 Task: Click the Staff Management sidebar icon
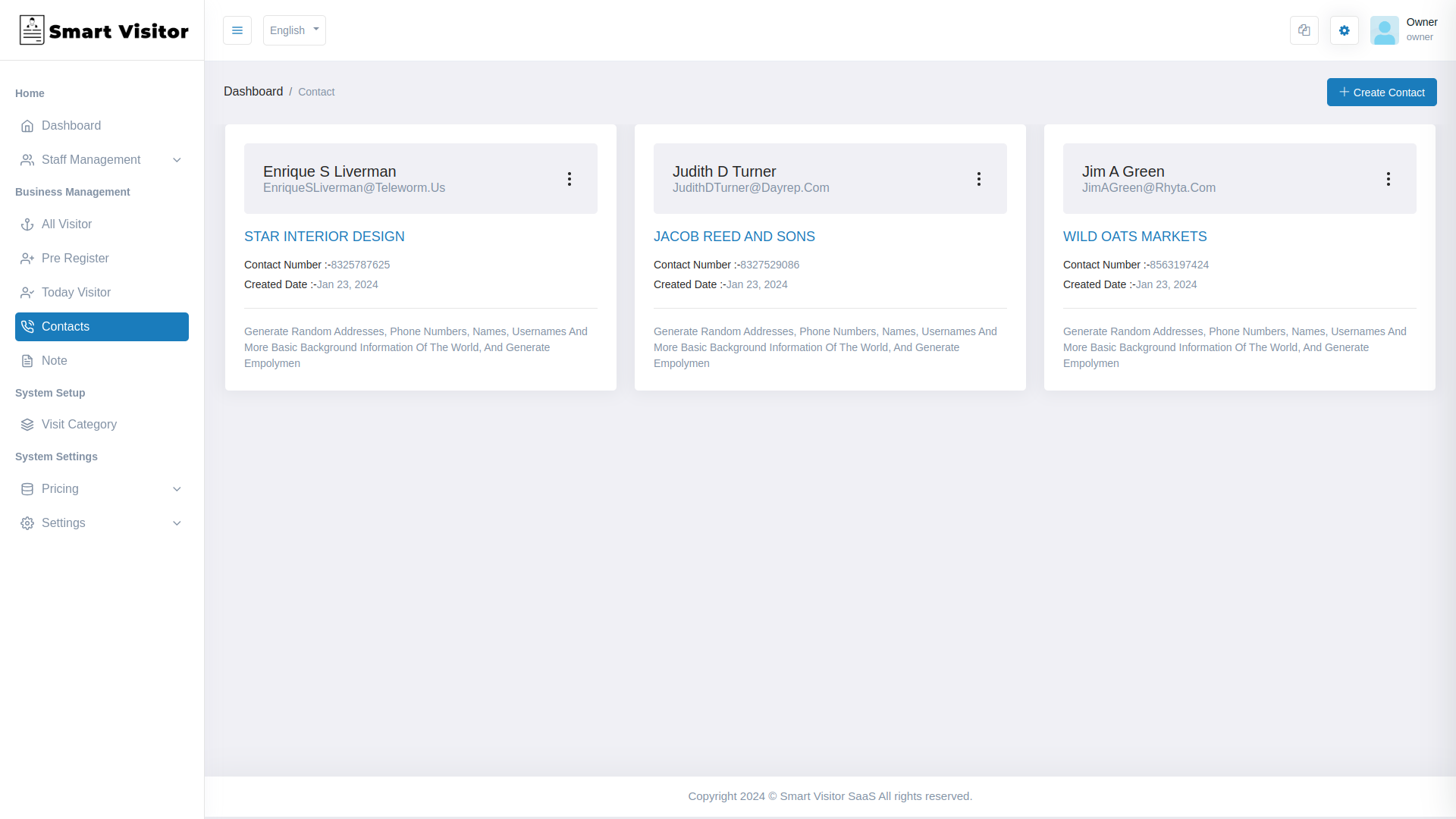(27, 159)
